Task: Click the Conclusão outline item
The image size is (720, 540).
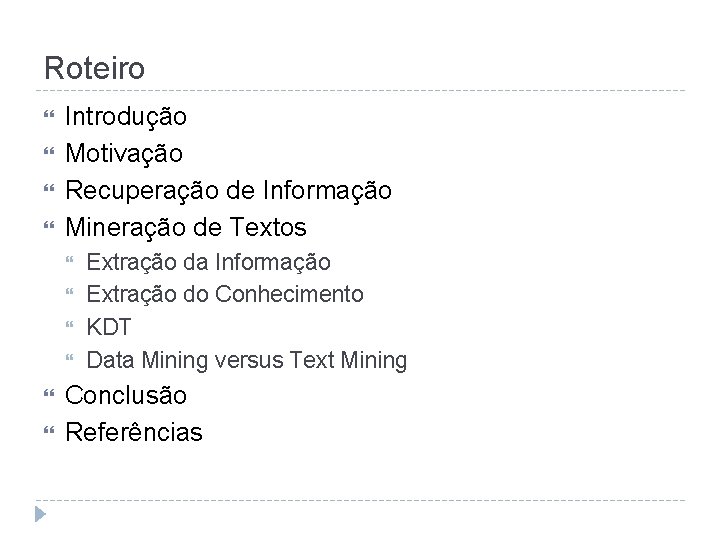Action: (125, 395)
